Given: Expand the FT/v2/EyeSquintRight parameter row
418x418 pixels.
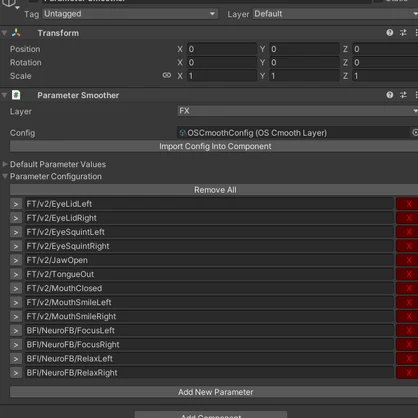Looking at the screenshot, I should [16, 246].
